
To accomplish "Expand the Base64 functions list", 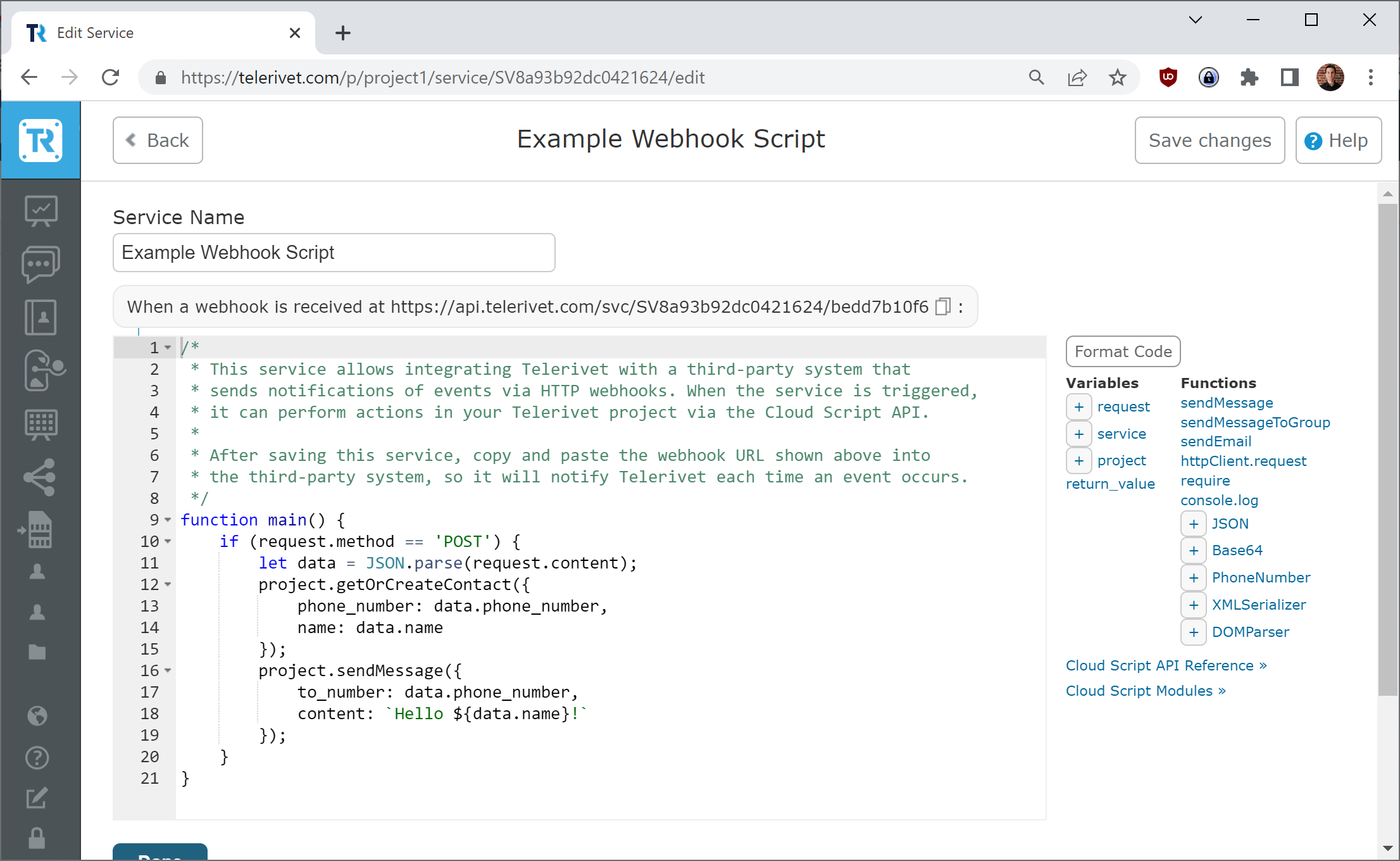I will pyautogui.click(x=1194, y=550).
